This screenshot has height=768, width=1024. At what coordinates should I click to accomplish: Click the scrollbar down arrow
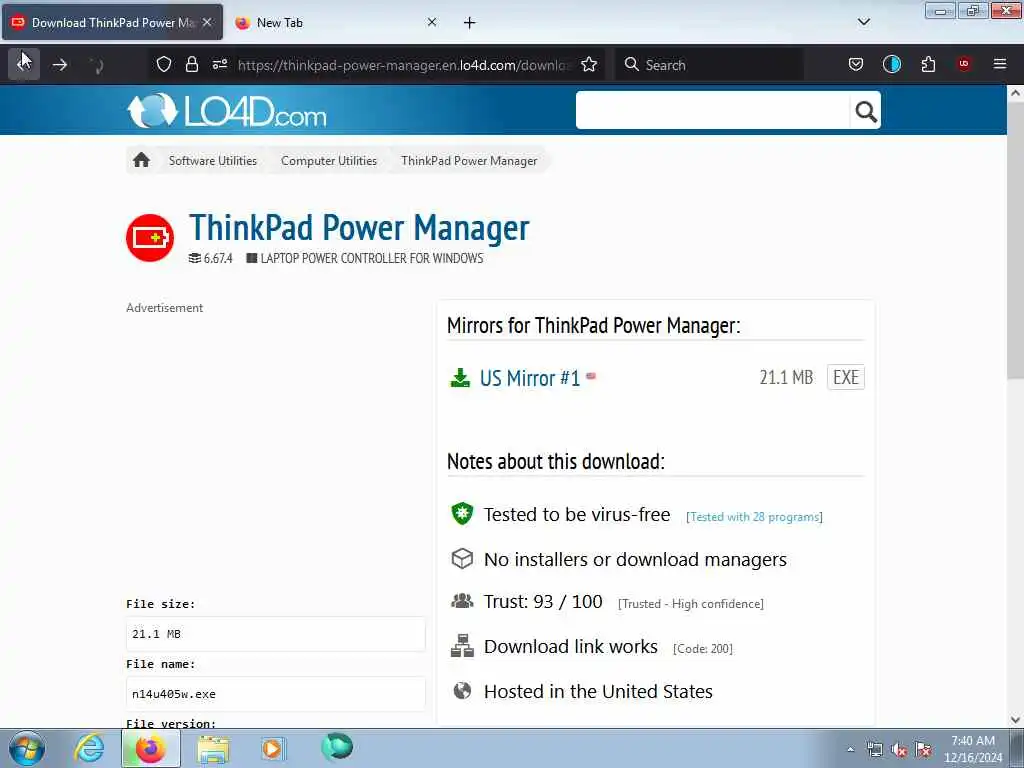(x=1015, y=720)
